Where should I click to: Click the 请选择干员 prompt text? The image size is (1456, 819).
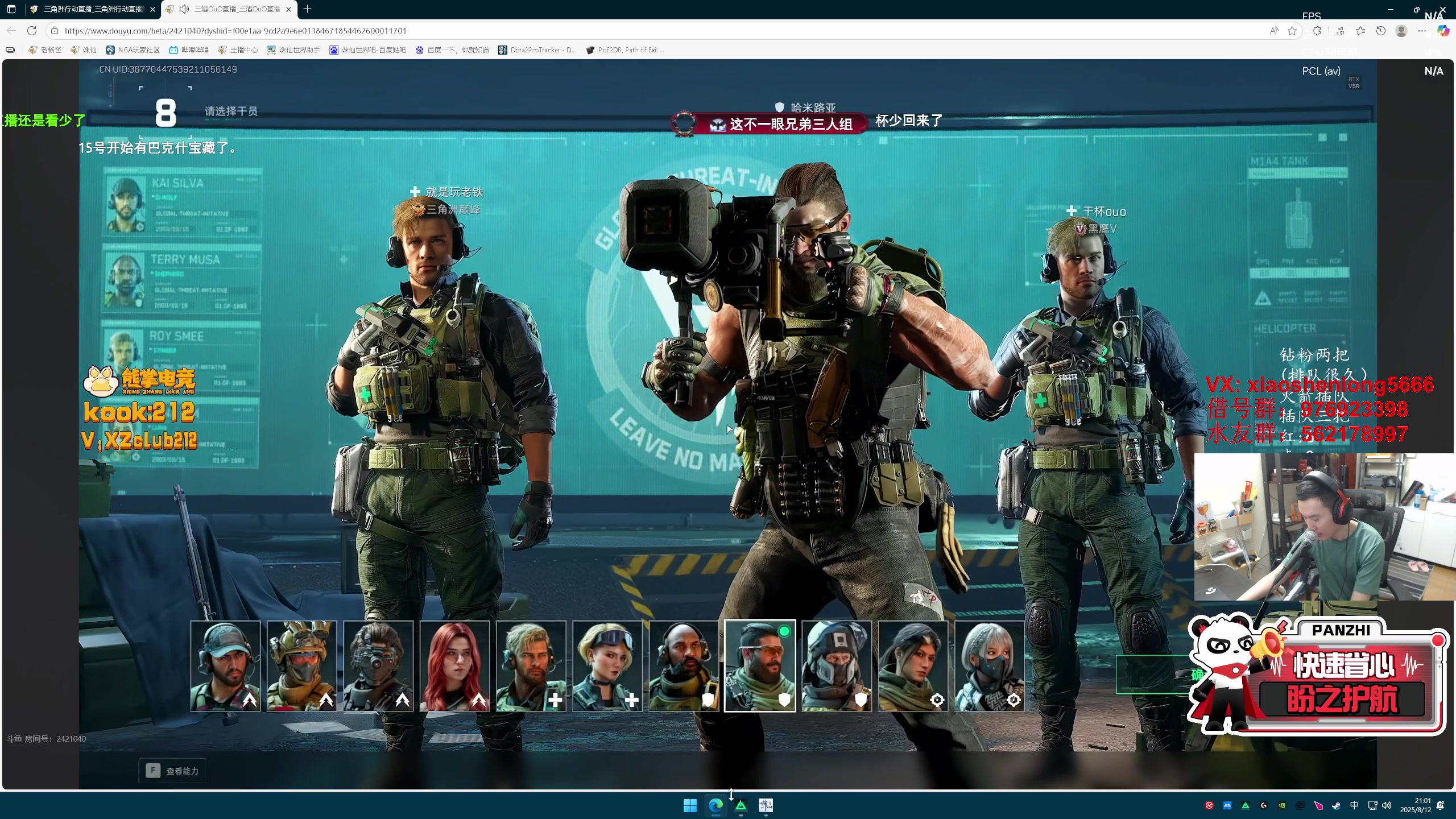pyautogui.click(x=231, y=111)
